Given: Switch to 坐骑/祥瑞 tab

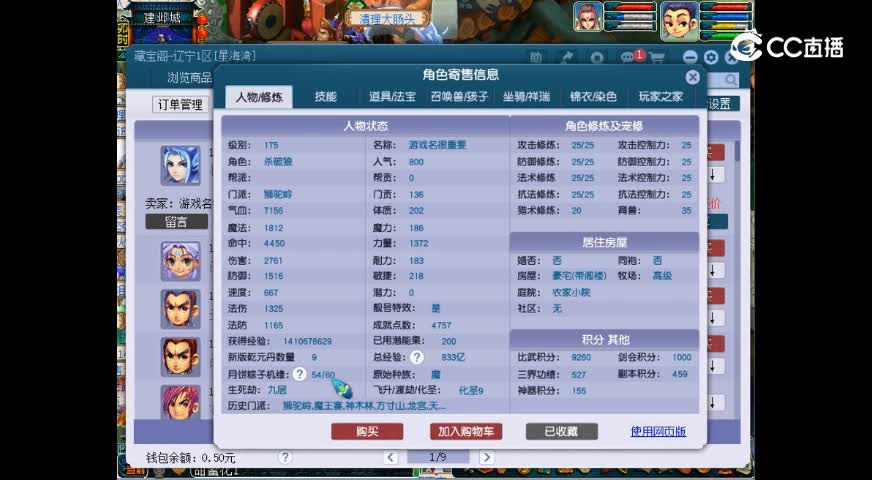Looking at the screenshot, I should pos(526,97).
